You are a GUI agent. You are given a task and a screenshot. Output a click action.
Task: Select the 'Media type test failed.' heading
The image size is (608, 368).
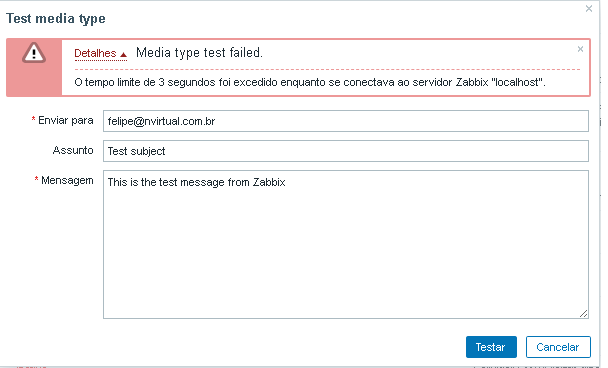point(199,52)
